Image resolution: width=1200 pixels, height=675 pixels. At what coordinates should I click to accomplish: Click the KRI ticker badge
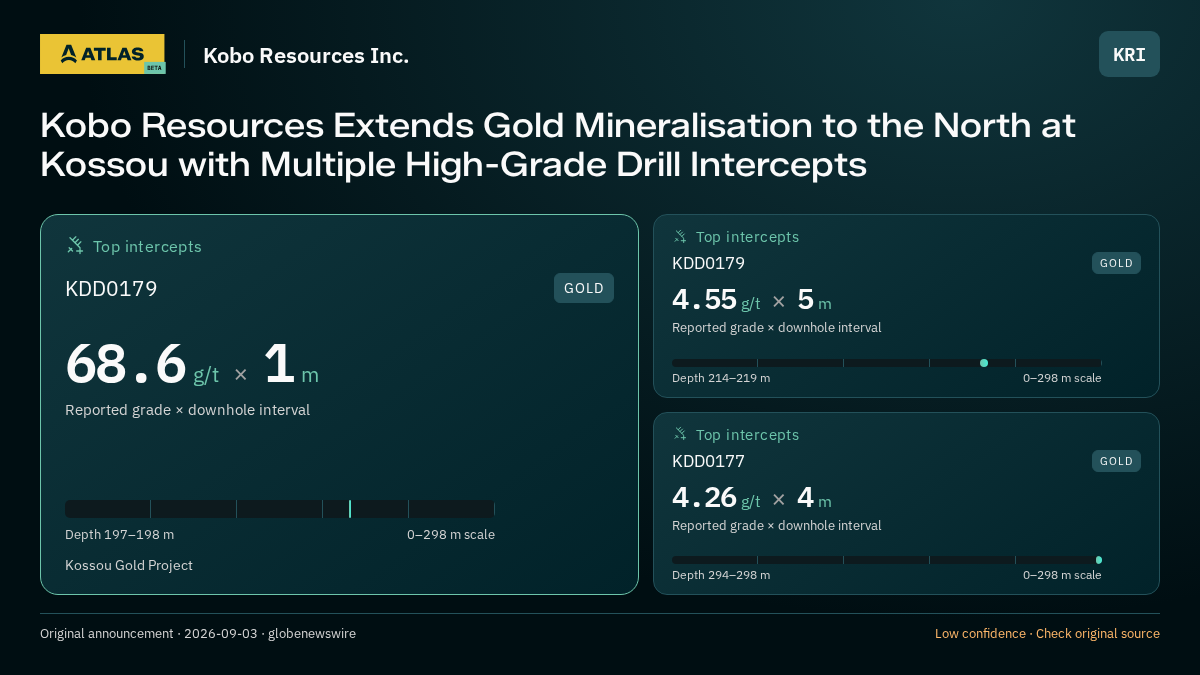click(1129, 54)
